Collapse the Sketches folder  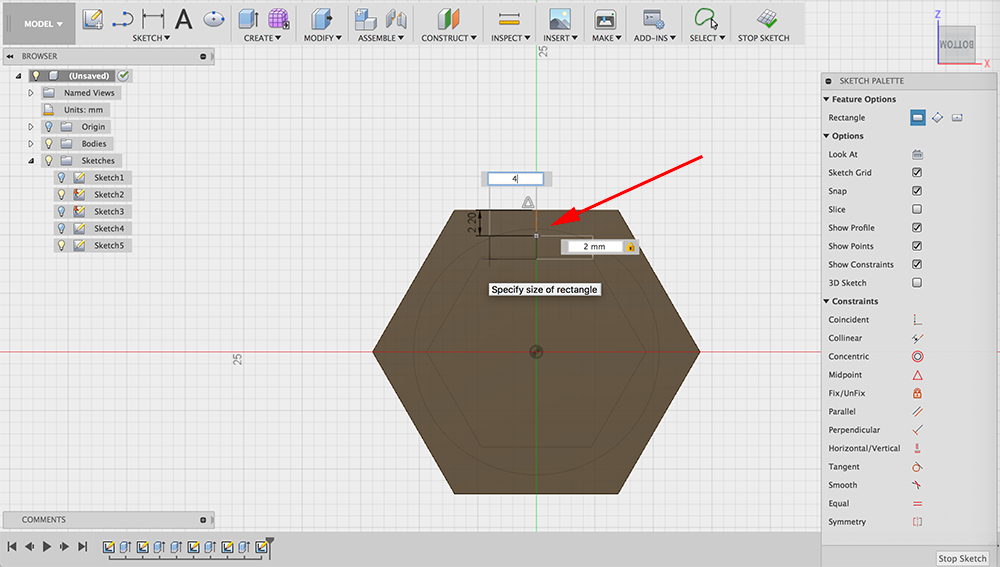(x=30, y=161)
